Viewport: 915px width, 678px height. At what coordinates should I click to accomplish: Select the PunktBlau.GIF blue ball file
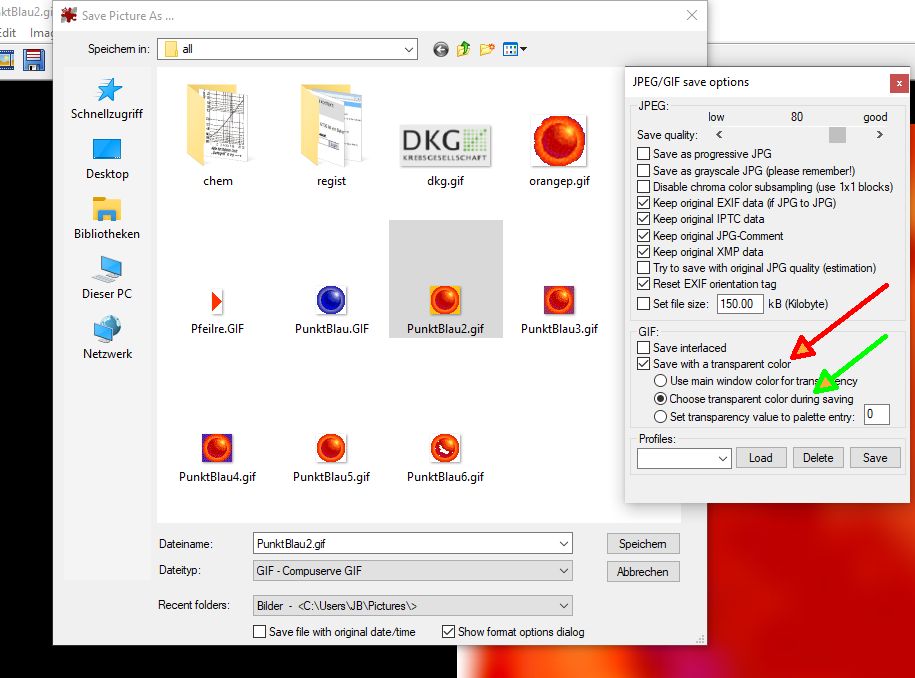coord(331,311)
